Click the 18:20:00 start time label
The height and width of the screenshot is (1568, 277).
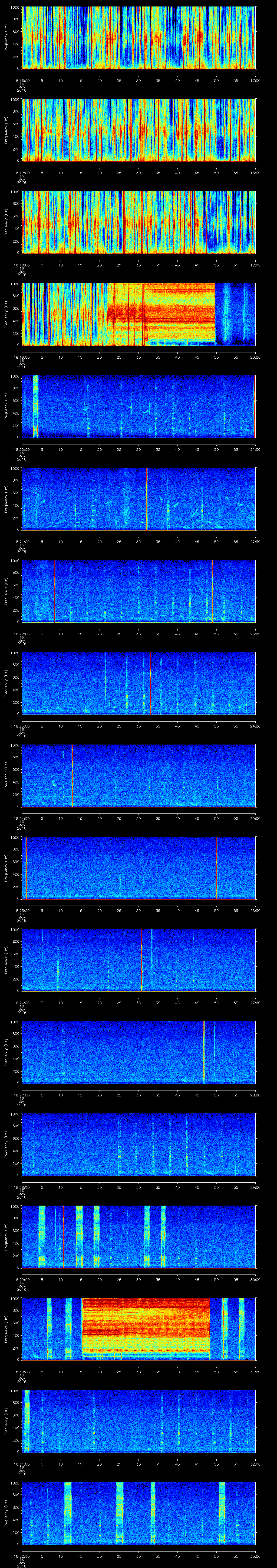coord(22,449)
